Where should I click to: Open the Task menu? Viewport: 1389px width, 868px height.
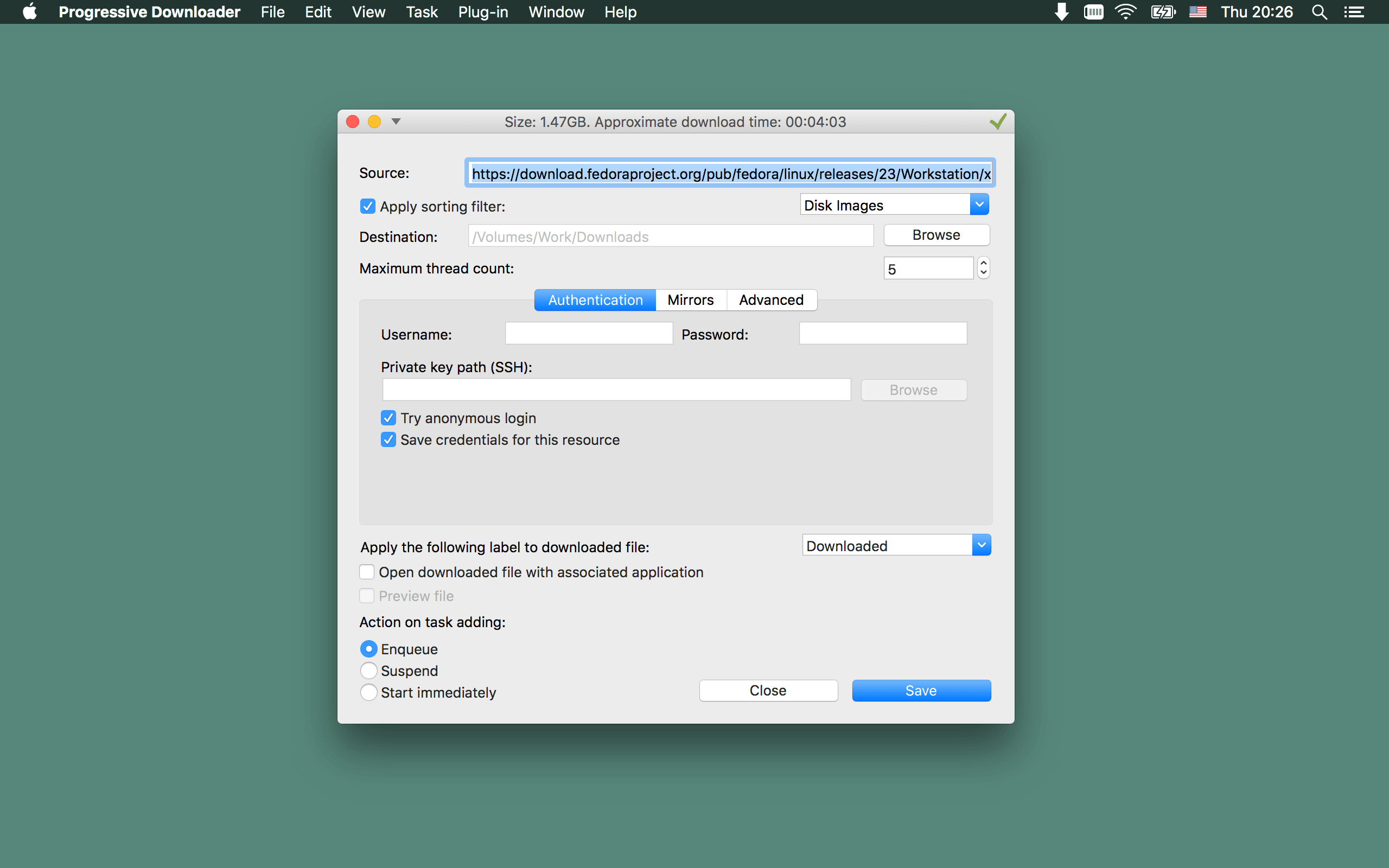(x=422, y=11)
